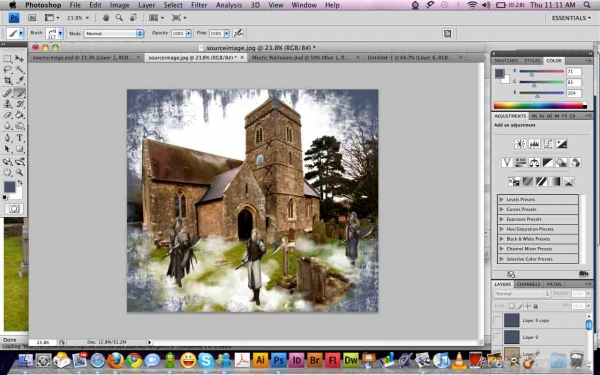
Task: Select the Healing Brush tool
Action: 7,93
